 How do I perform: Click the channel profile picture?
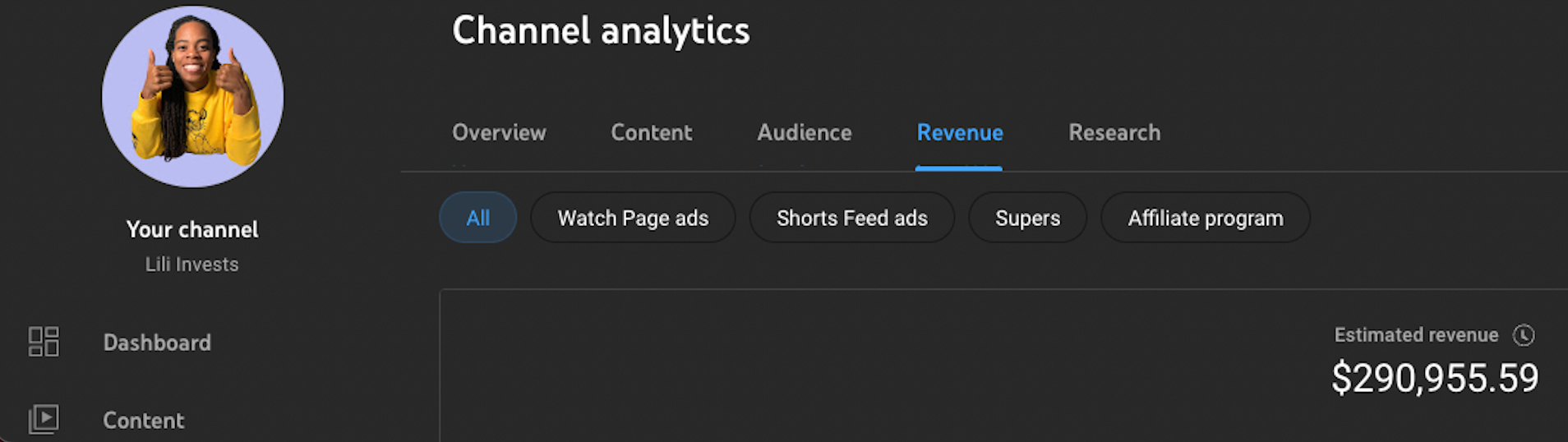click(x=192, y=97)
